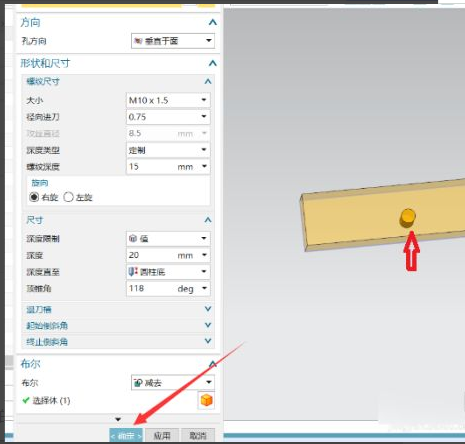Click the 确定 confirm button
Viewport: 465px width, 444px height.
126,435
